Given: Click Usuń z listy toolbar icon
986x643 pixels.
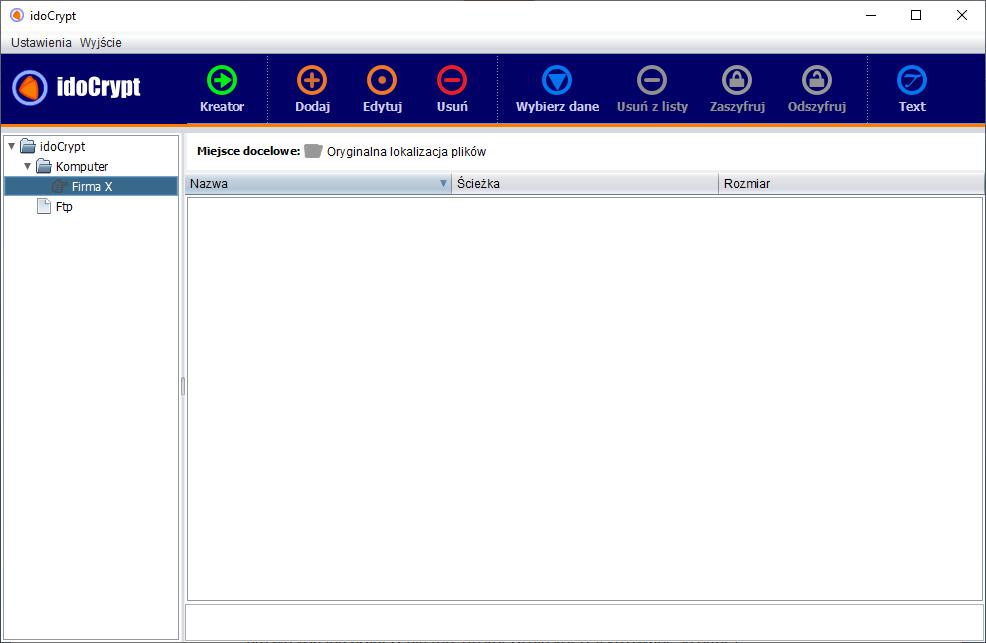Looking at the screenshot, I should pyautogui.click(x=651, y=80).
